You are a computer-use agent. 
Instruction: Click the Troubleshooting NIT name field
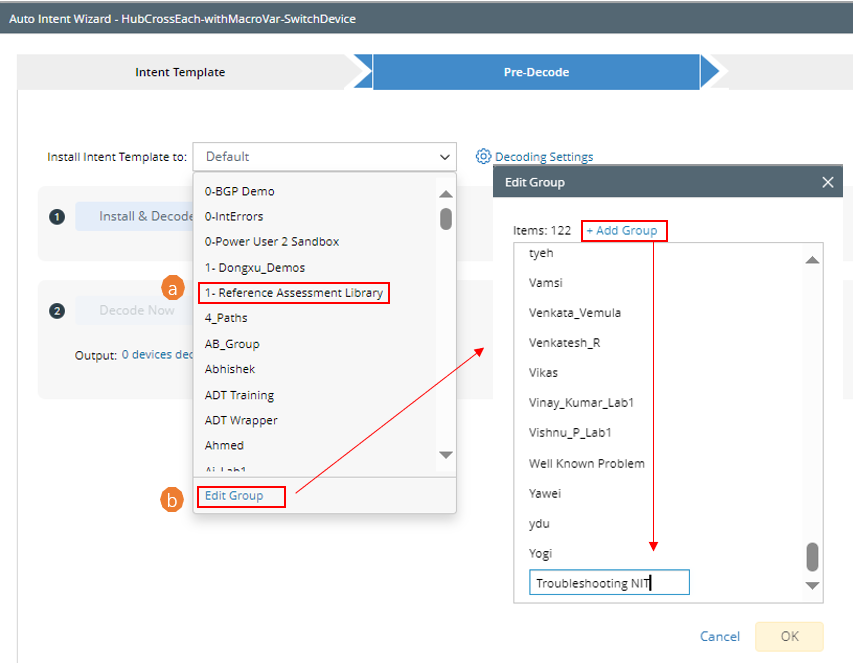click(x=609, y=583)
